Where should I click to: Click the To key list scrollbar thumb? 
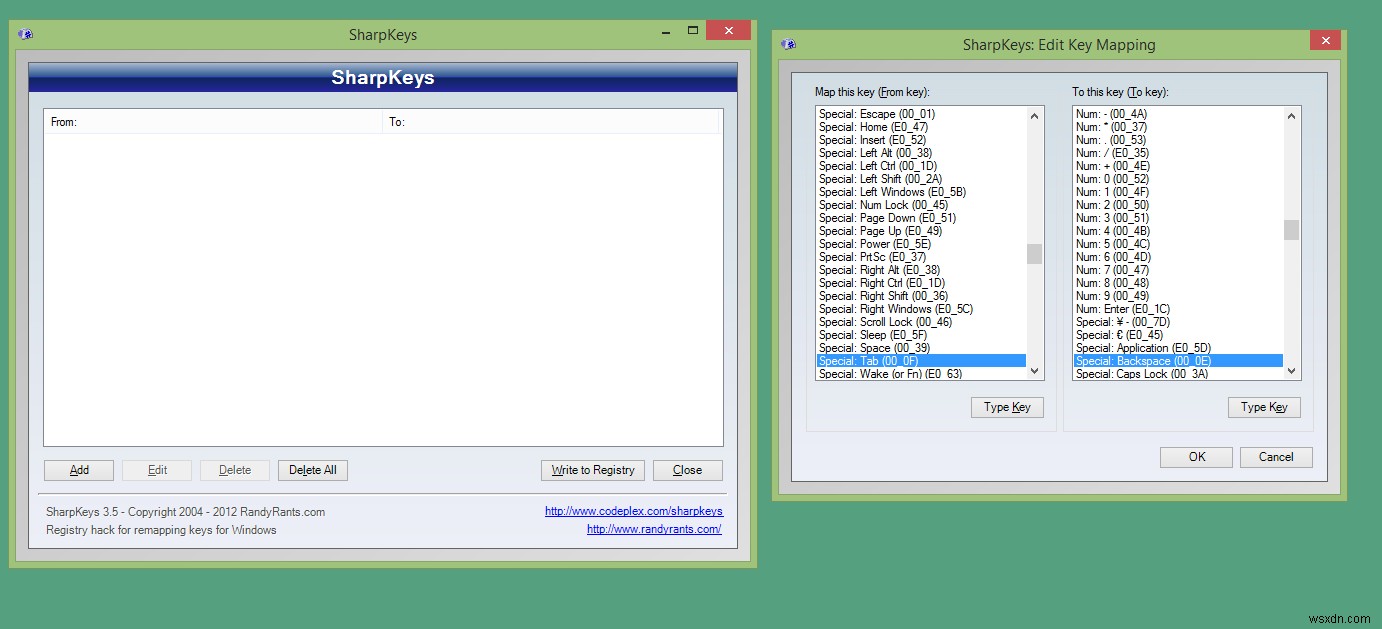click(x=1291, y=230)
